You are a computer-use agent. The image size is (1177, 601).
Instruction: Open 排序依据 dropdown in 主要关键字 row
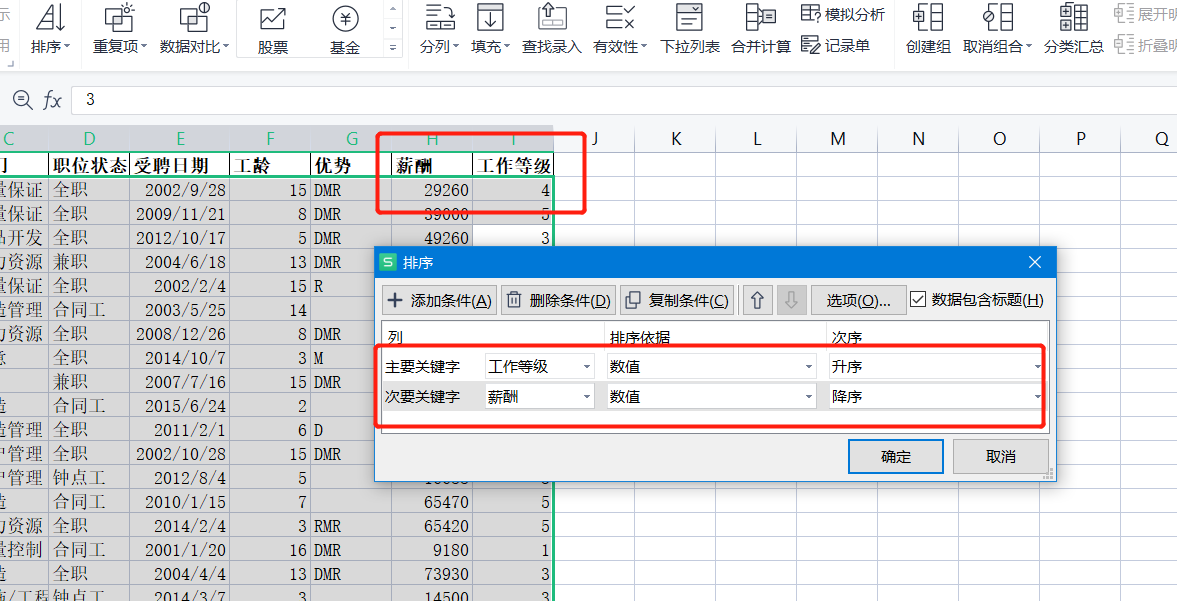pyautogui.click(x=712, y=367)
